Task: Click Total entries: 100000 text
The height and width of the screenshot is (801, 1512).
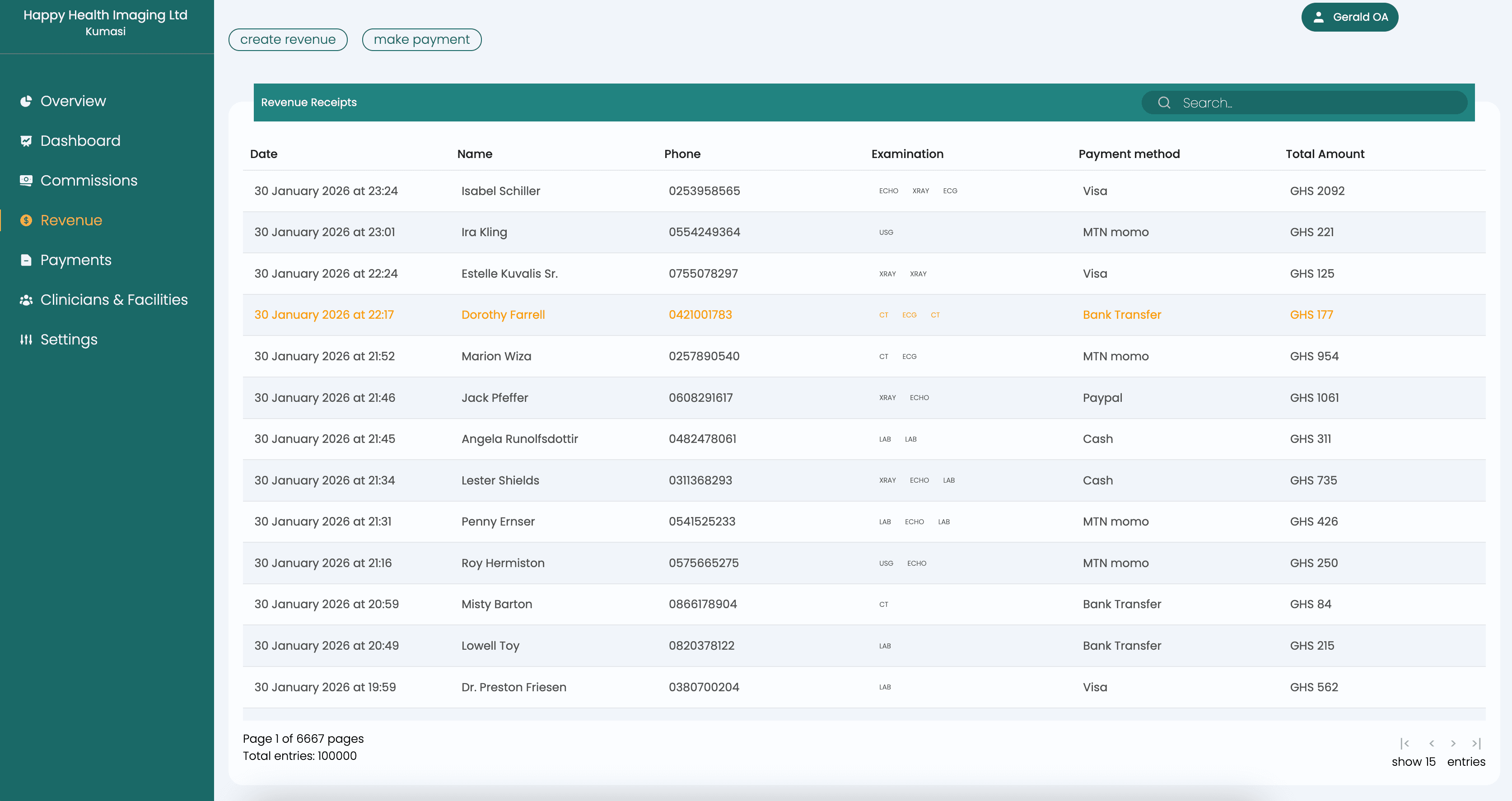Action: click(299, 756)
